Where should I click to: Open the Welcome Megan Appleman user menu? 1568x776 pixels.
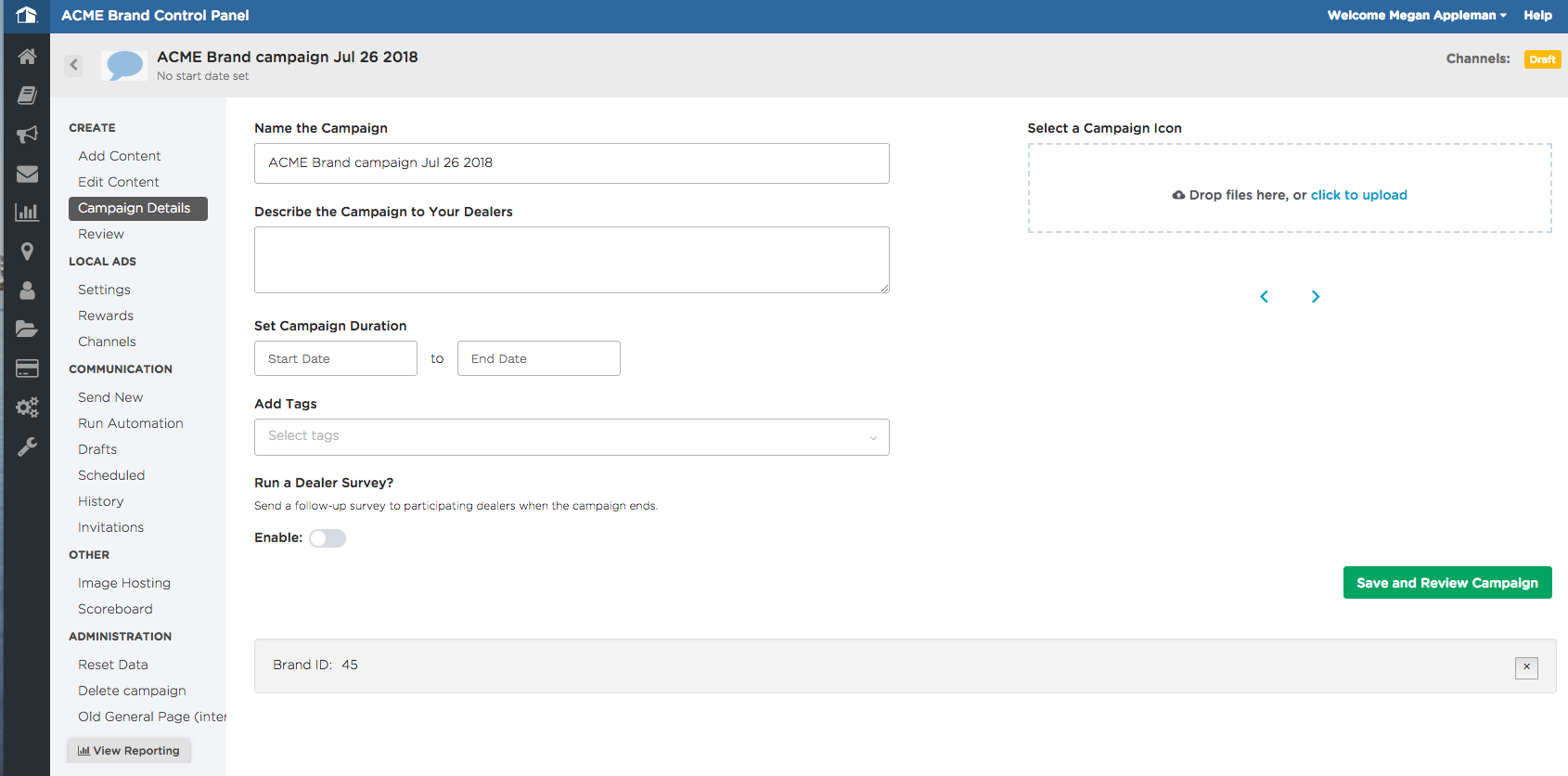point(1417,15)
